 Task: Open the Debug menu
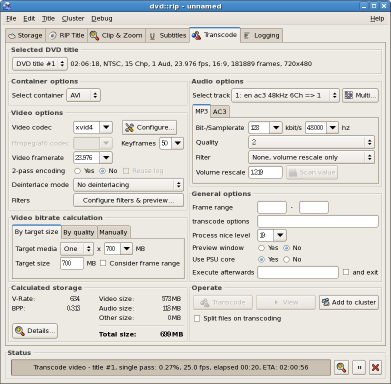(102, 19)
